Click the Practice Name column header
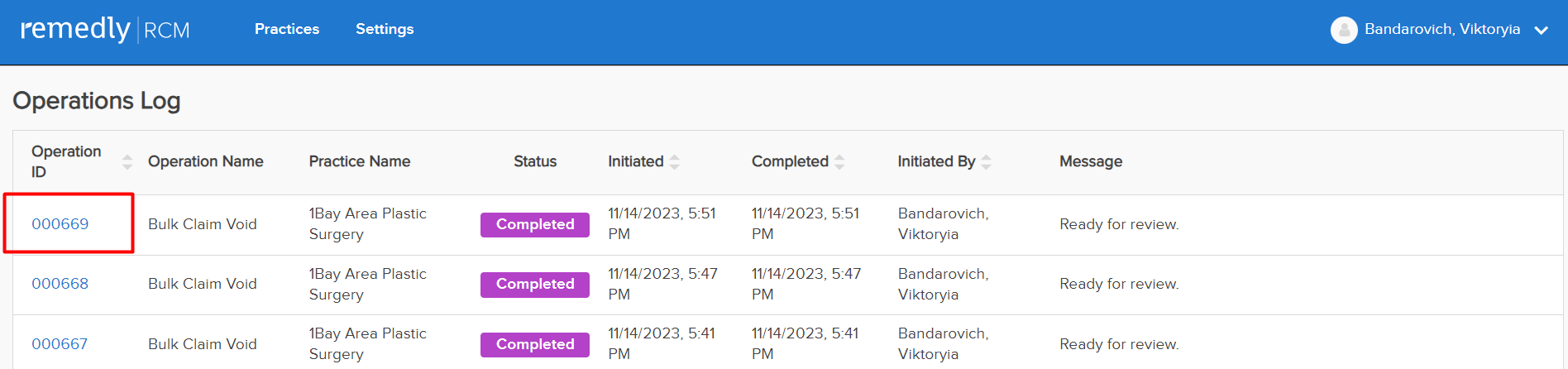 click(360, 161)
